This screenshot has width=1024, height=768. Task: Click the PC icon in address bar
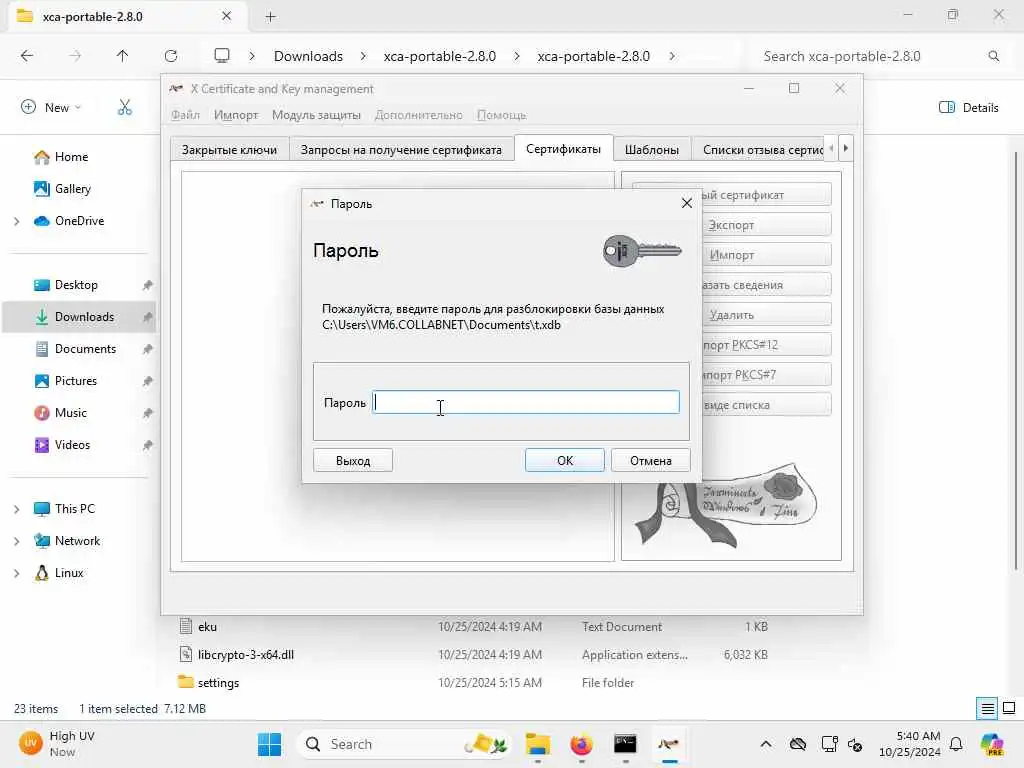tap(222, 56)
